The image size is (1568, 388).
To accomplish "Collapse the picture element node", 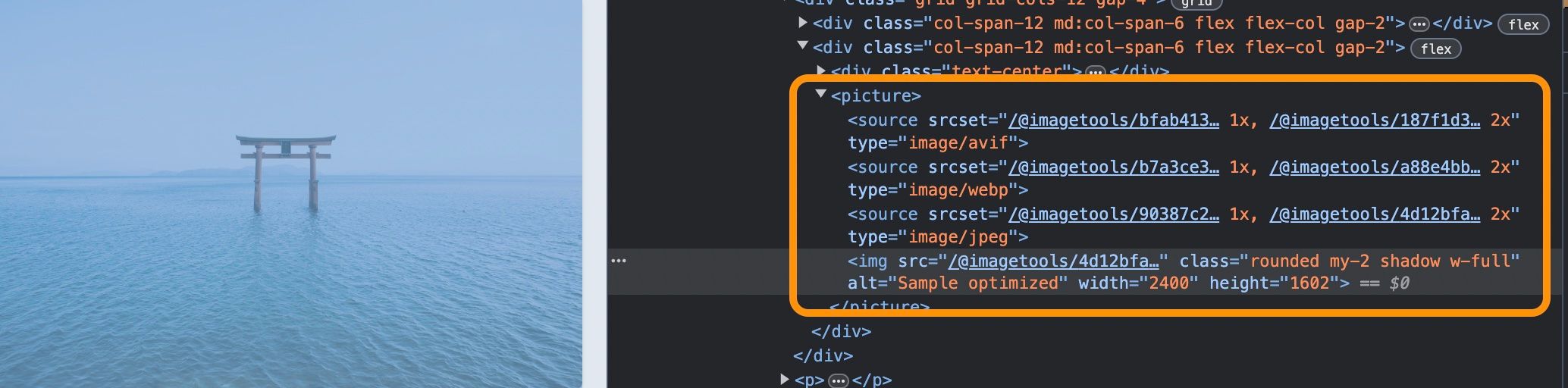I will [x=820, y=94].
